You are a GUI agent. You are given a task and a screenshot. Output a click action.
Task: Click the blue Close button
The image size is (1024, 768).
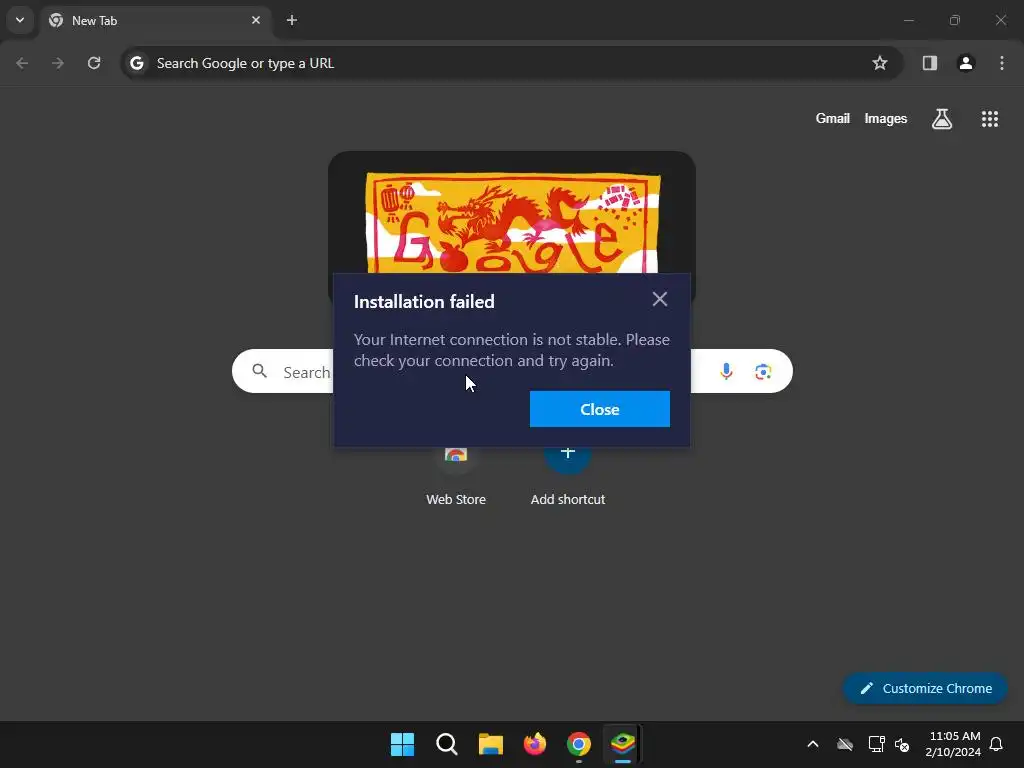coord(600,409)
